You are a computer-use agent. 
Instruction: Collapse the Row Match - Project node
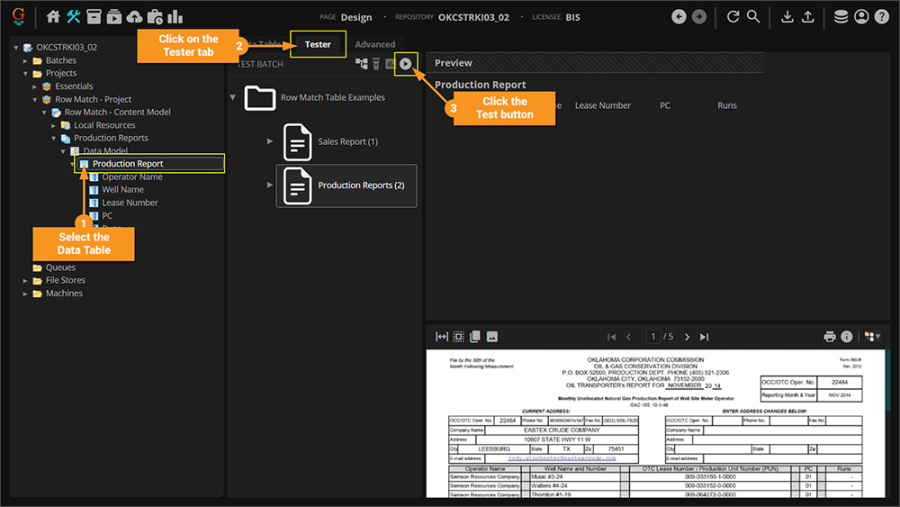pyautogui.click(x=34, y=99)
